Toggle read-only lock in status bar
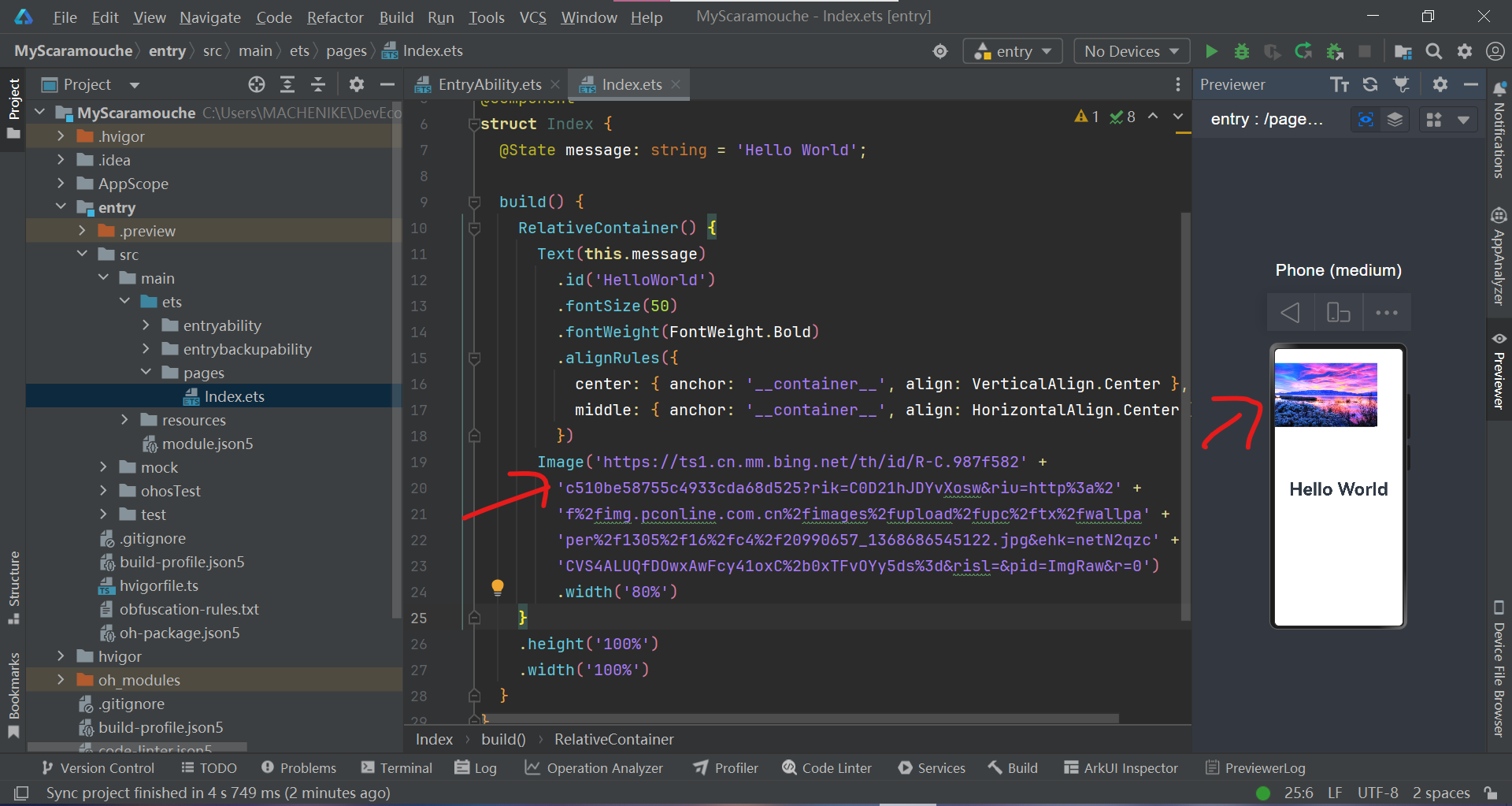Viewport: 1512px width, 806px height. [x=1491, y=793]
